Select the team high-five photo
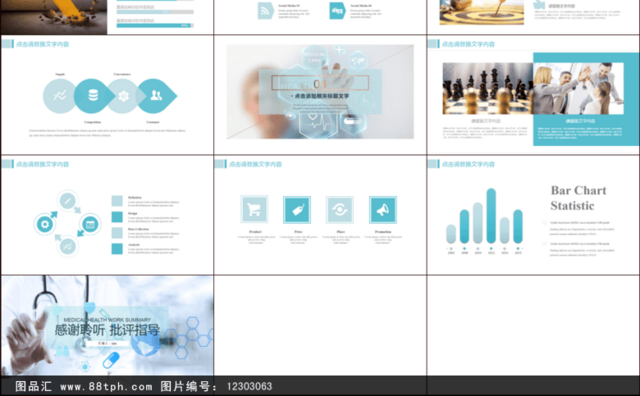This screenshot has height=396, width=640. click(x=578, y=88)
